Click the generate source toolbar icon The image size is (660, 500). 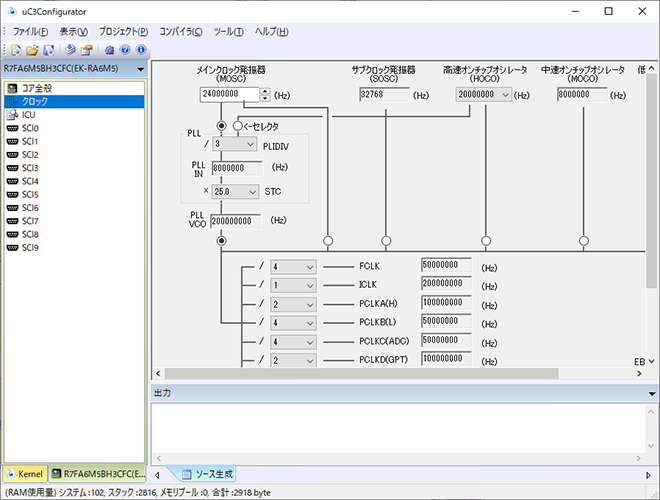pyautogui.click(x=70, y=50)
